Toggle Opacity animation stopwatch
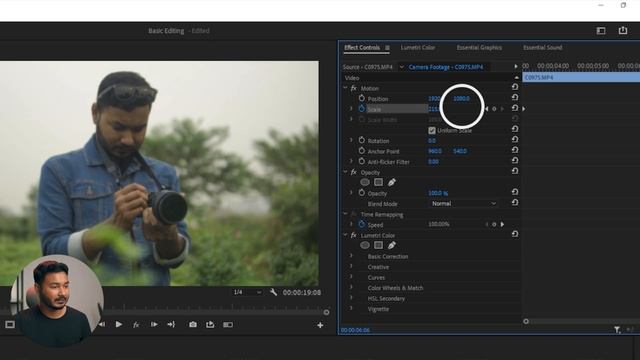The height and width of the screenshot is (360, 640). [362, 193]
